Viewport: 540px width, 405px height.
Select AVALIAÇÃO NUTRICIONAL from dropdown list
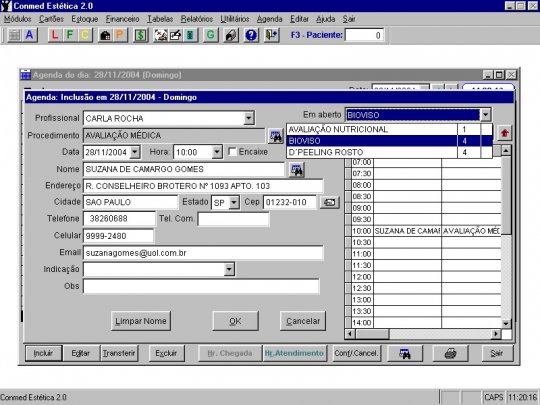pos(389,129)
